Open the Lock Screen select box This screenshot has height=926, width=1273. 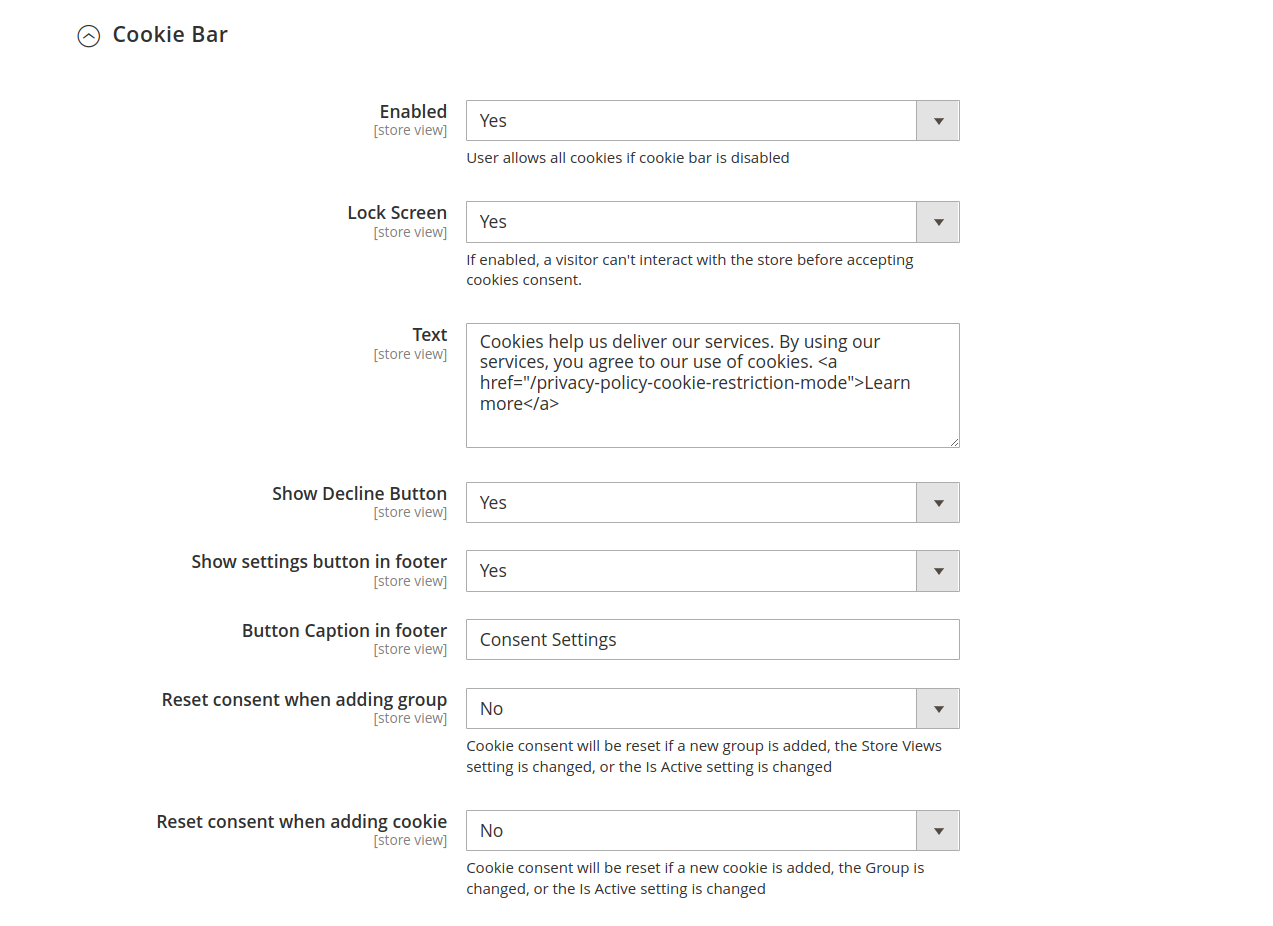point(691,222)
